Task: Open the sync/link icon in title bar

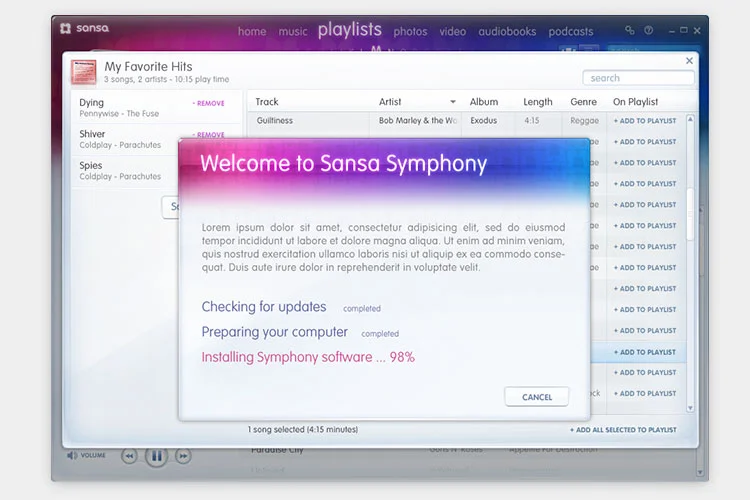Action: [x=629, y=30]
